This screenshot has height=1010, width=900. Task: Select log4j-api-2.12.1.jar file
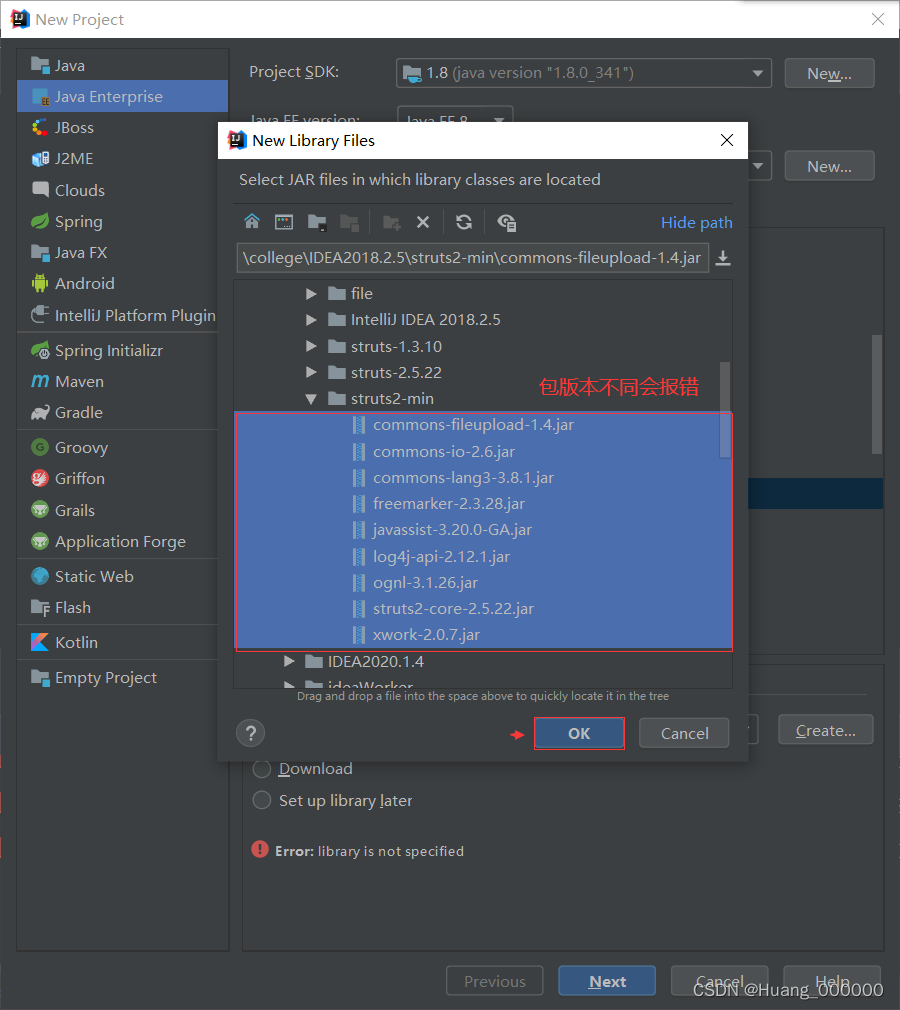[484, 557]
